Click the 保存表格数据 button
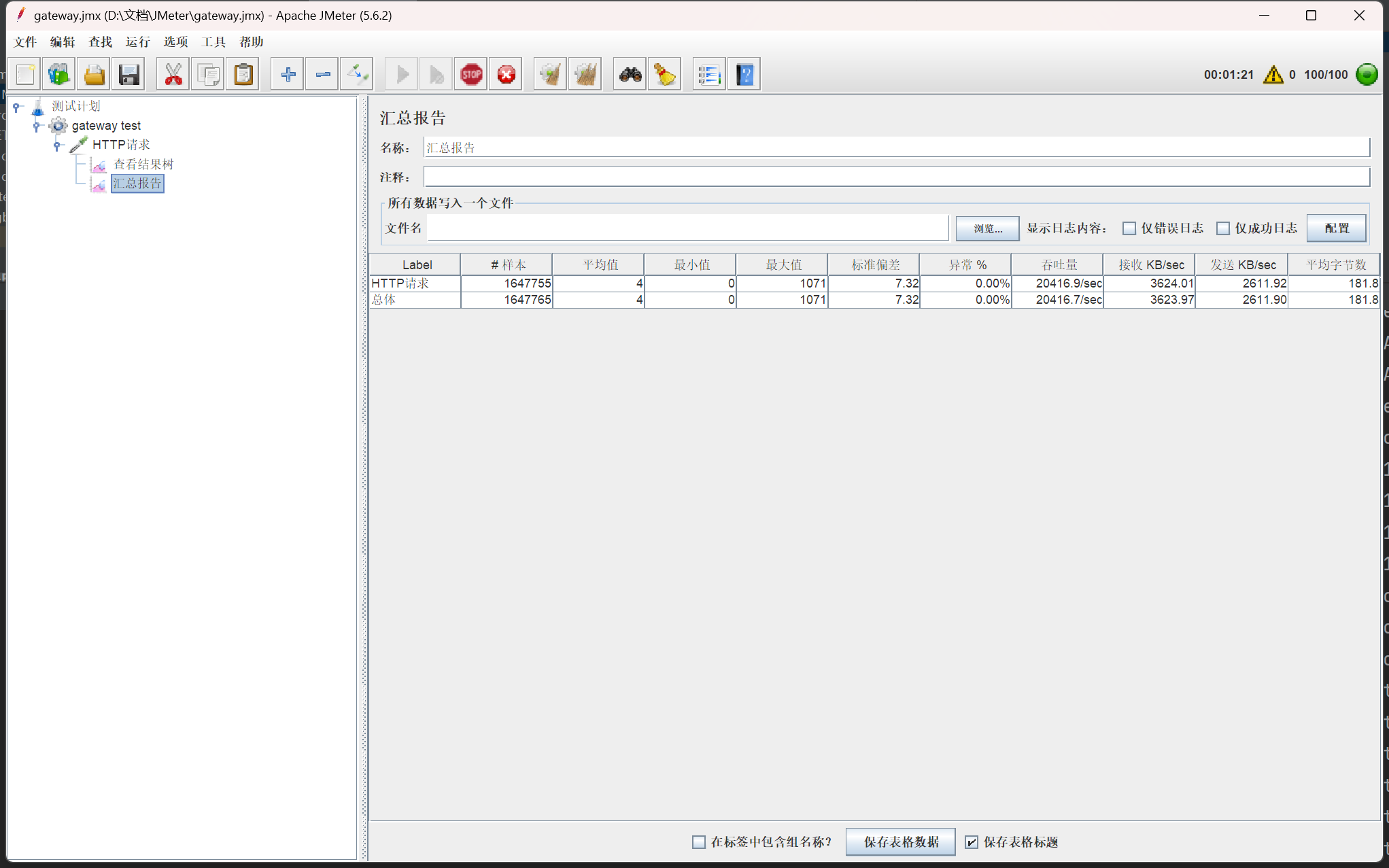Screen dimensions: 1389x868 click(900, 842)
